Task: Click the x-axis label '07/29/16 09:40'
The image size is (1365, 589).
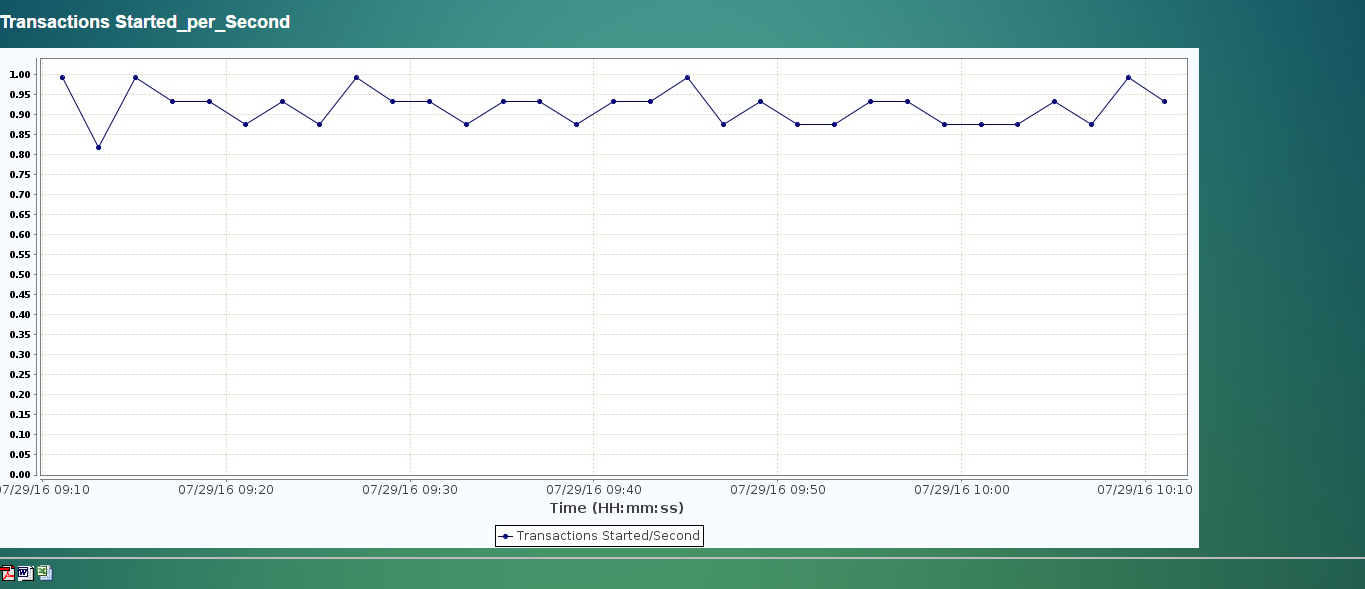Action: click(594, 490)
